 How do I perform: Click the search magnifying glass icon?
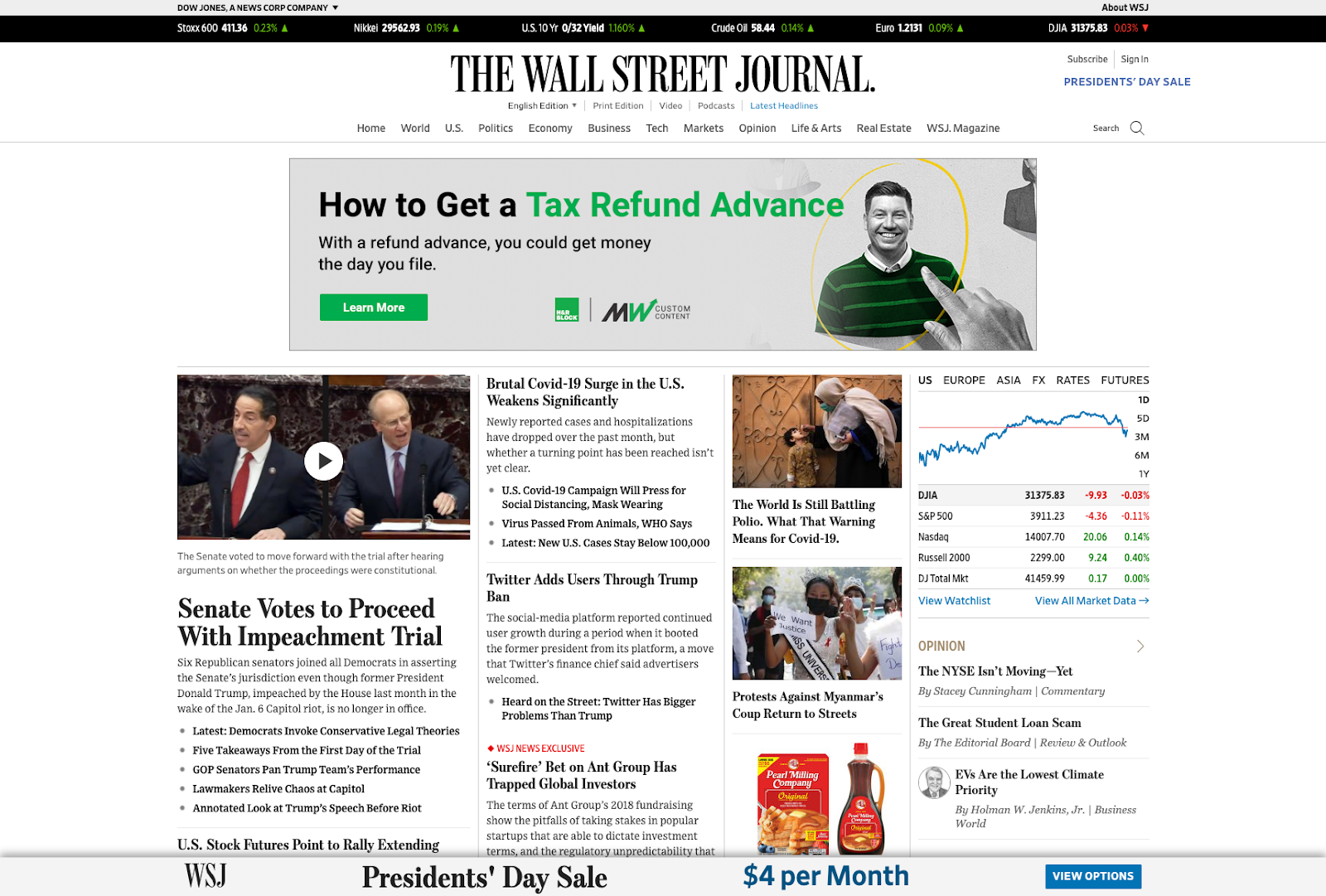(1137, 128)
